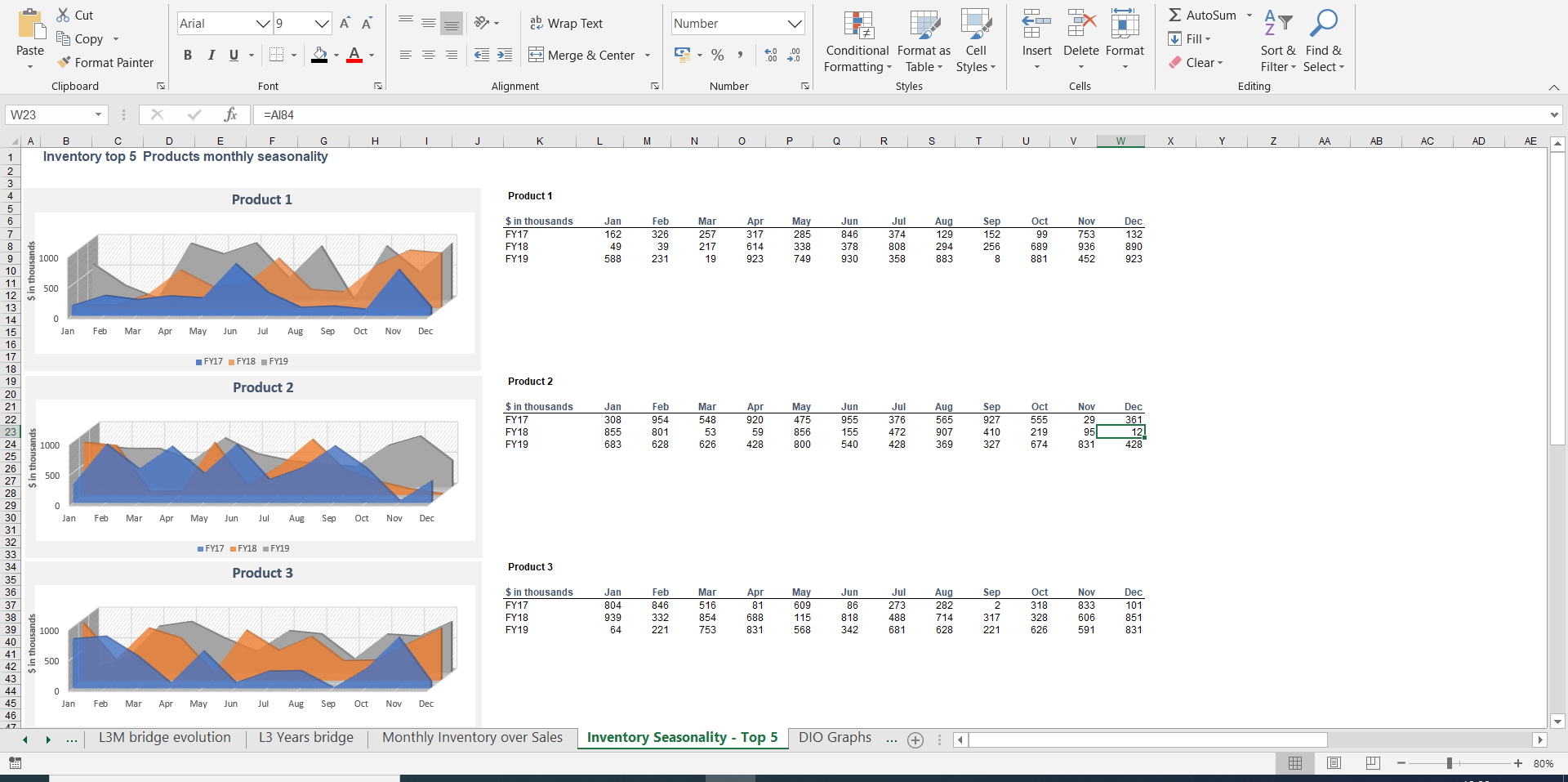This screenshot has width=1568, height=782.
Task: Open Font dialog launcher
Action: click(377, 86)
